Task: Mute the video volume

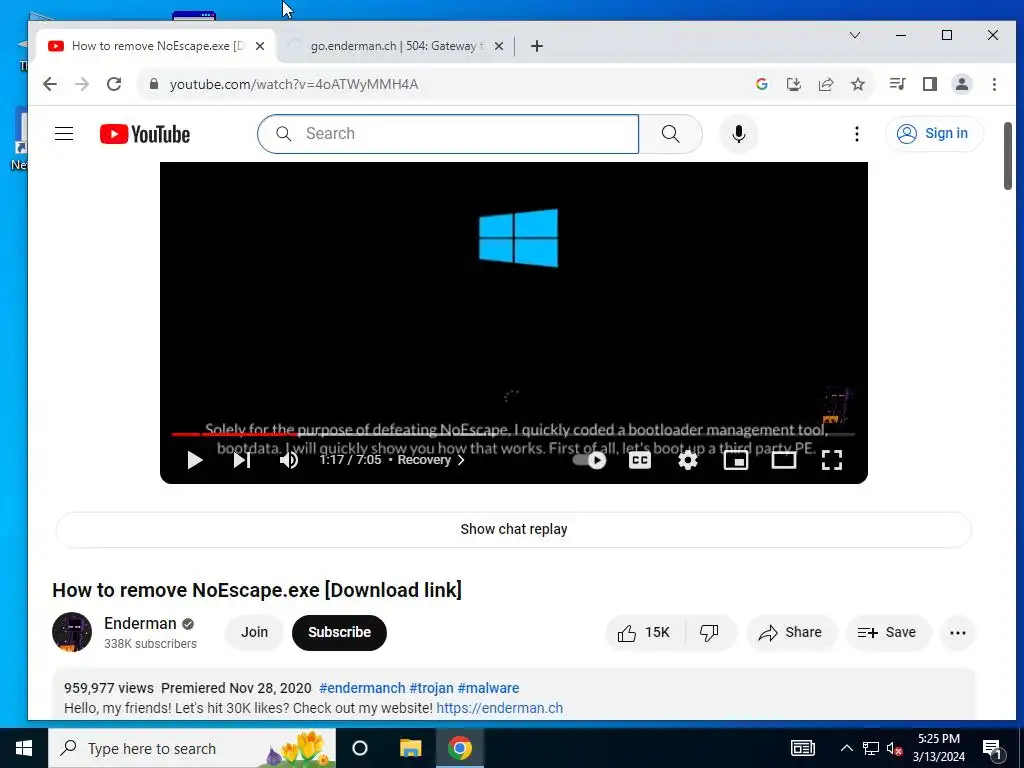Action: tap(289, 460)
